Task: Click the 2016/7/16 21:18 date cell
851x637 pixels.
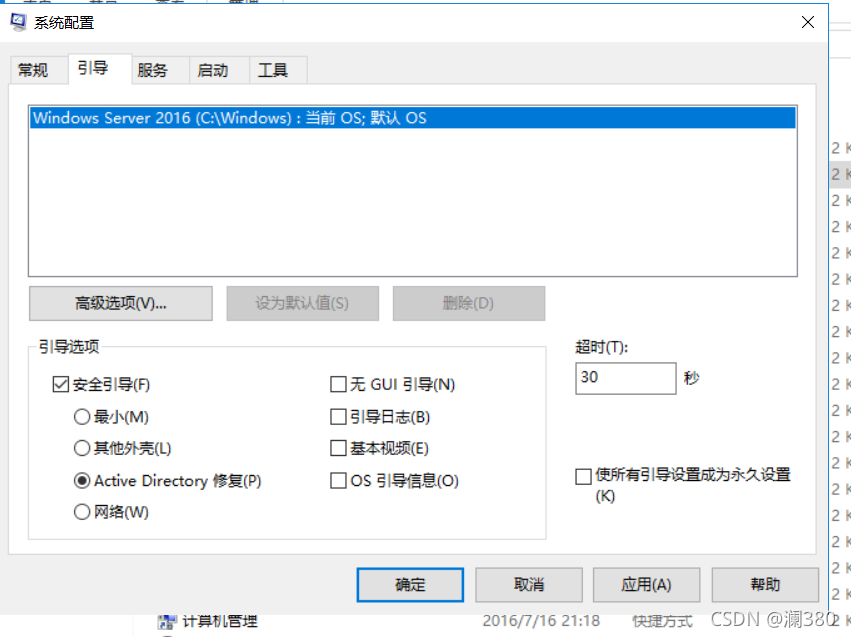Action: pos(541,621)
